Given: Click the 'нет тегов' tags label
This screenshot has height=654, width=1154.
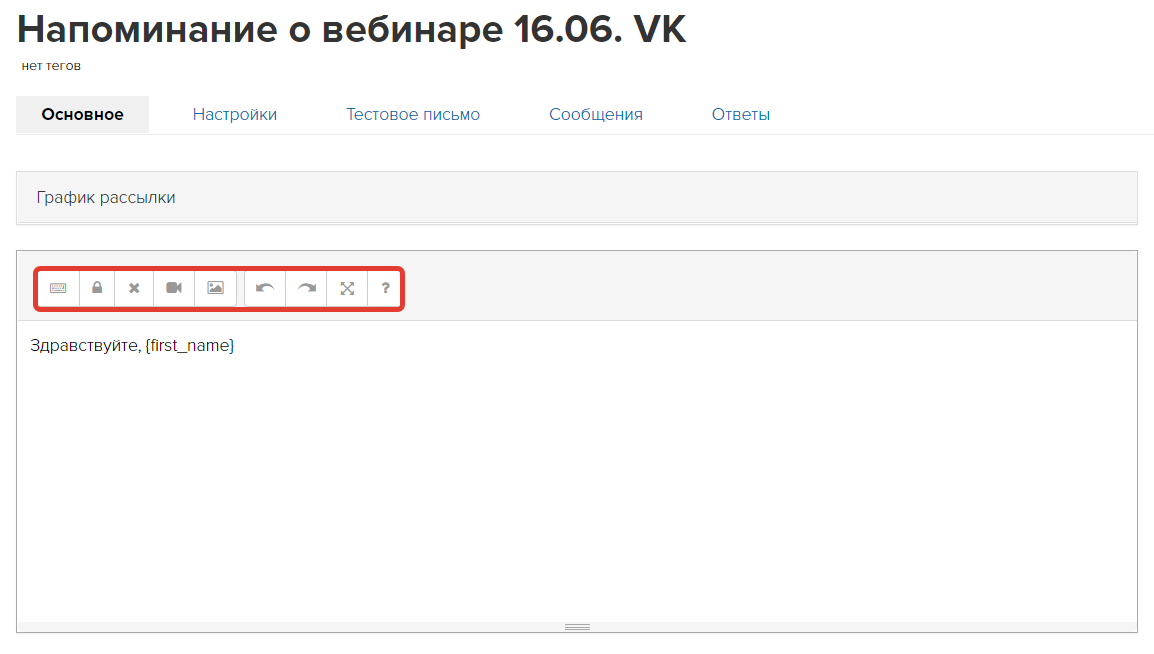Looking at the screenshot, I should point(52,66).
